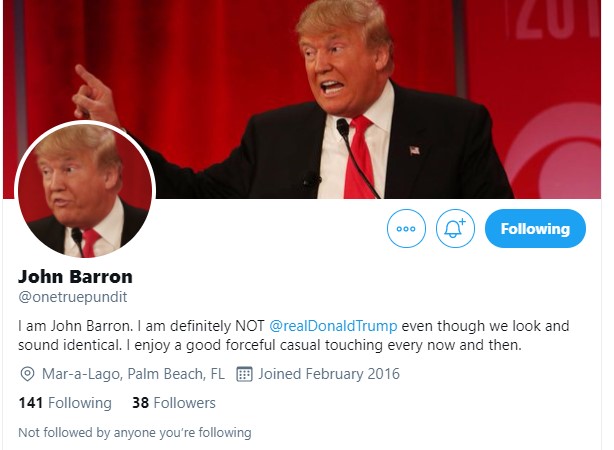
Task: Turn on notifications with bell icon
Action: [455, 228]
